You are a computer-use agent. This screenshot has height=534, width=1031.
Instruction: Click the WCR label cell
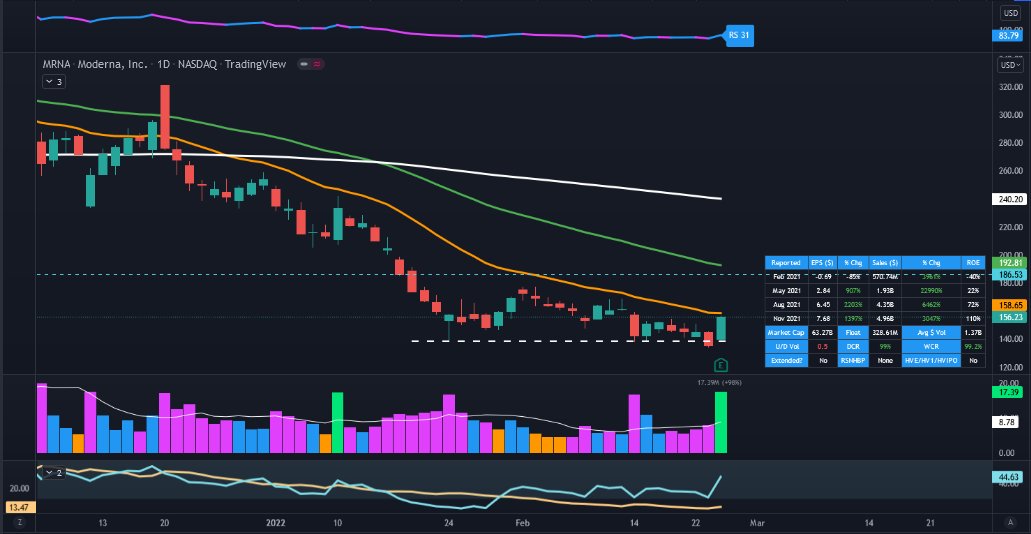pos(932,347)
